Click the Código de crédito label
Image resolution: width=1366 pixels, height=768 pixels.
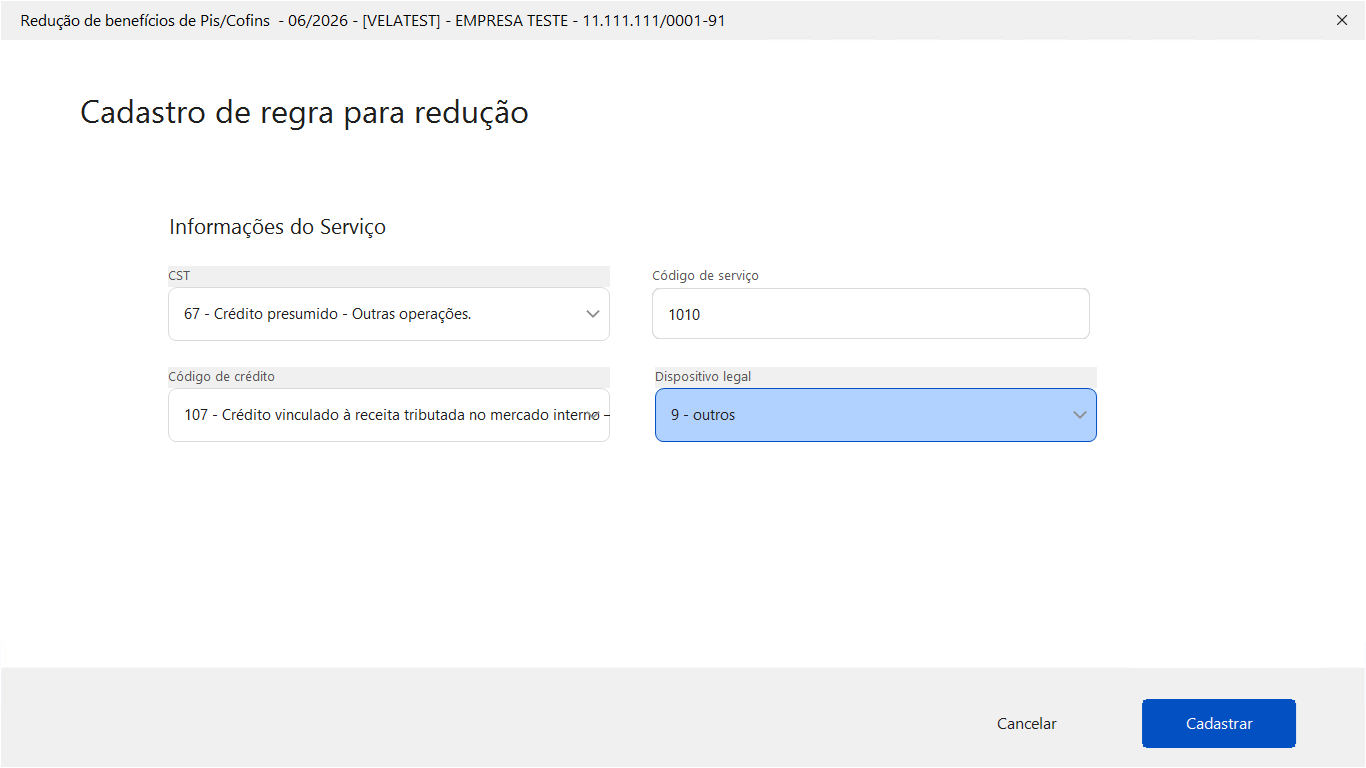point(221,377)
